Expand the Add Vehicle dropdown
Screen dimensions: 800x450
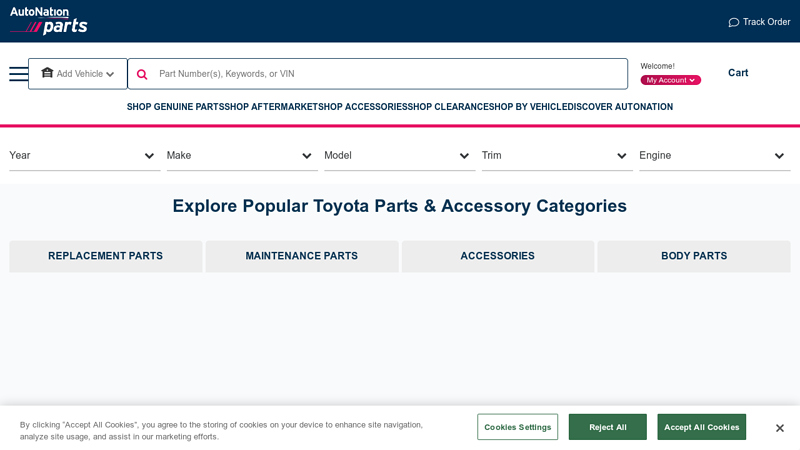point(78,74)
